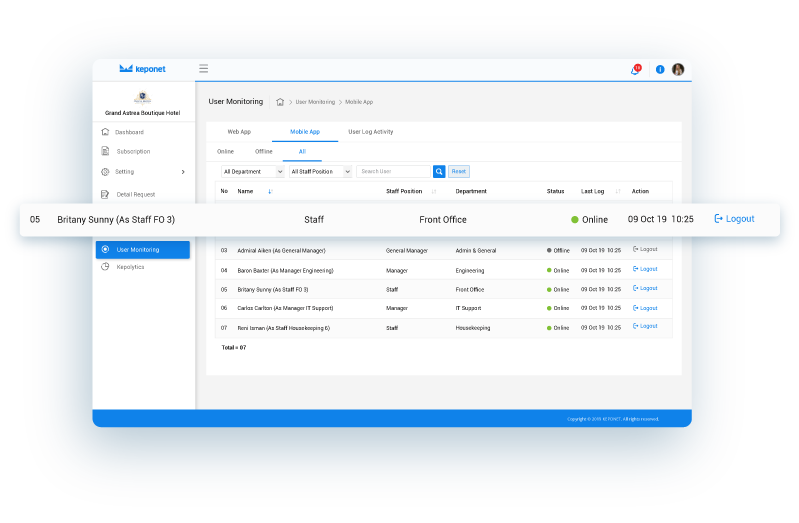Open the All Department dropdown
799x523 pixels.
252,172
